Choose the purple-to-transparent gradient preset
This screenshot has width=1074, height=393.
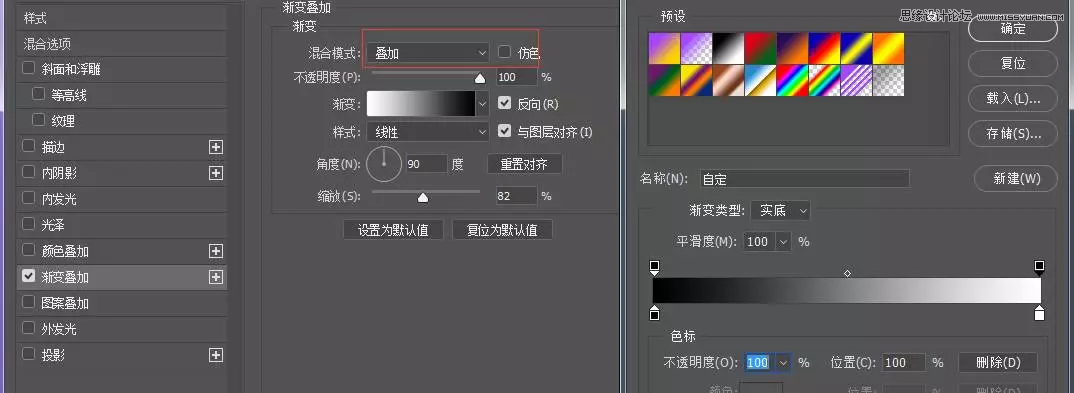pyautogui.click(x=696, y=49)
